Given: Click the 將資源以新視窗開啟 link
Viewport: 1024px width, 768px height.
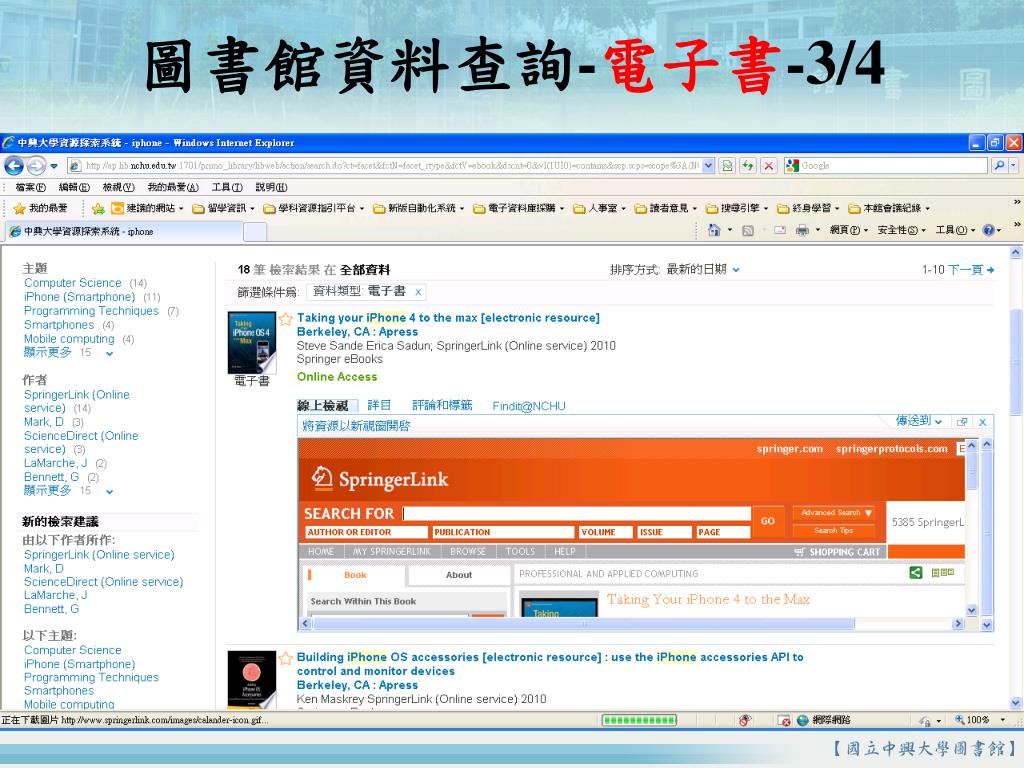Looking at the screenshot, I should pos(356,426).
